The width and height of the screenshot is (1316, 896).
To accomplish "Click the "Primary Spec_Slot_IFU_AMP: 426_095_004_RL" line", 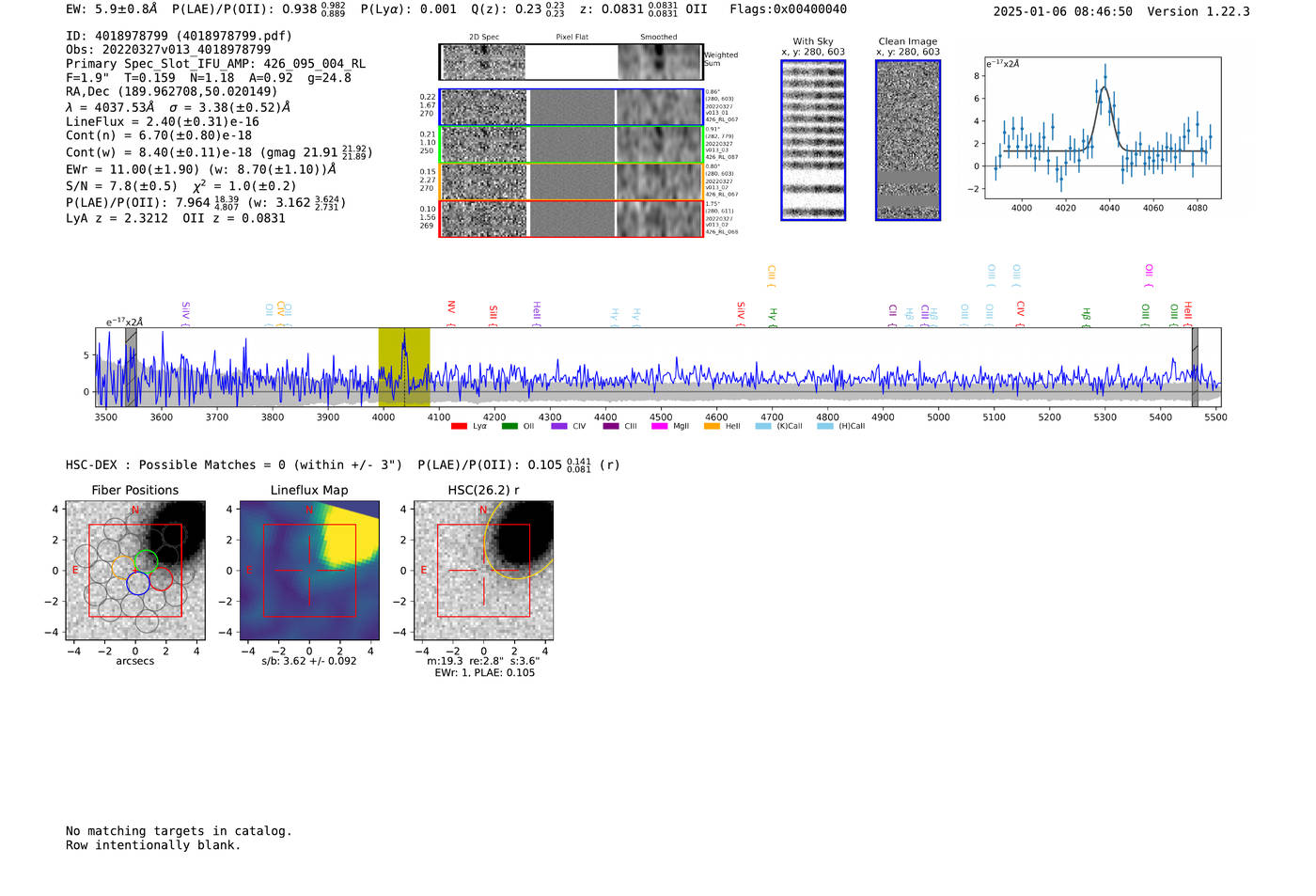I will tap(215, 64).
